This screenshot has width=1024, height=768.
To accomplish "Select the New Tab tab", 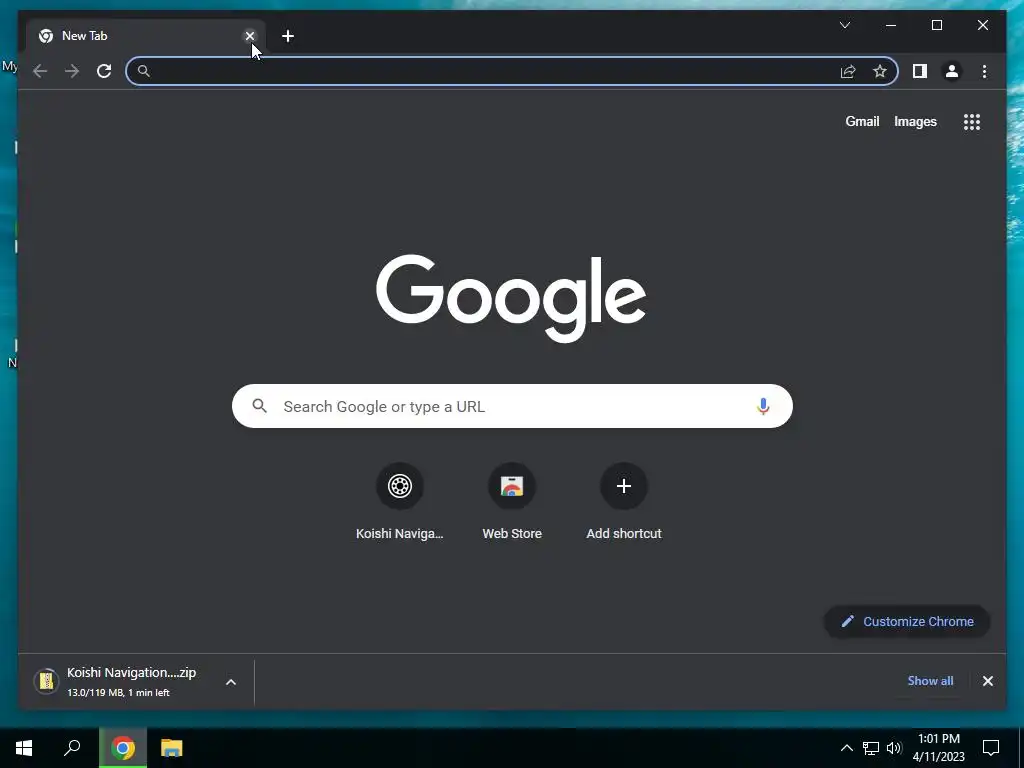I will click(145, 36).
